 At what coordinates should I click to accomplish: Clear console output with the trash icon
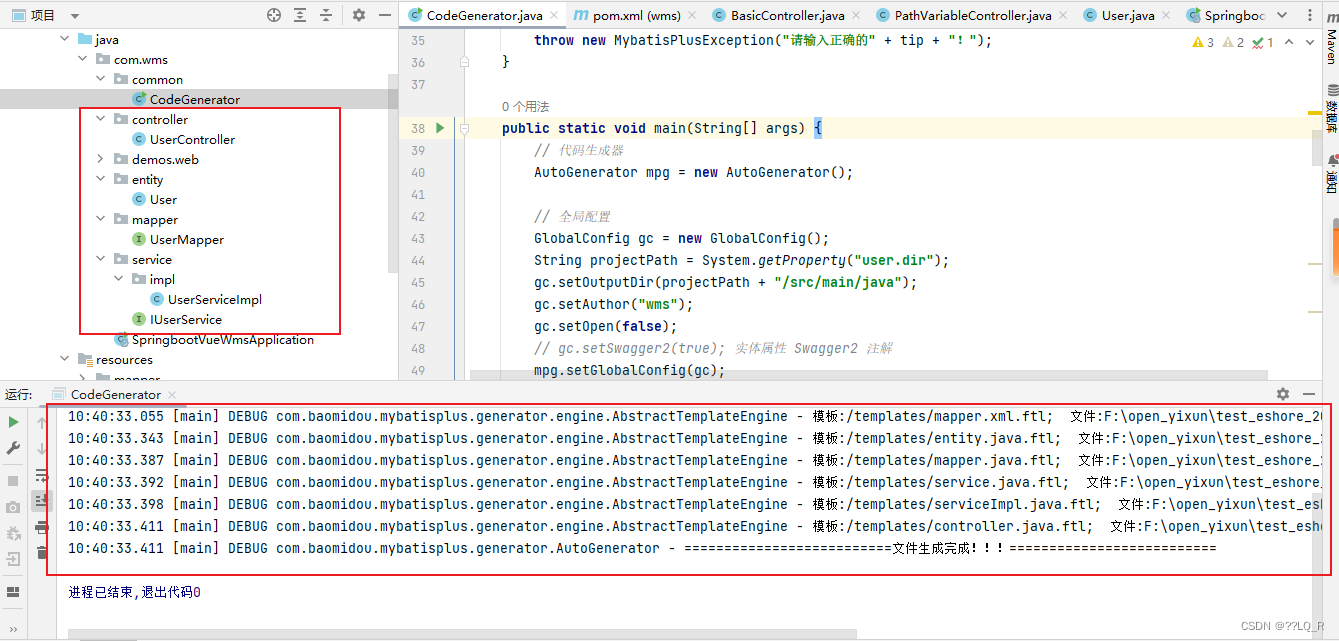coord(41,553)
